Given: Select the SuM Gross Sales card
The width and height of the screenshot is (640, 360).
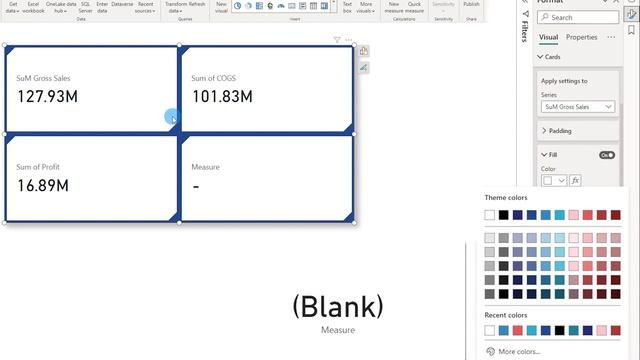Looking at the screenshot, I should 91,89.
